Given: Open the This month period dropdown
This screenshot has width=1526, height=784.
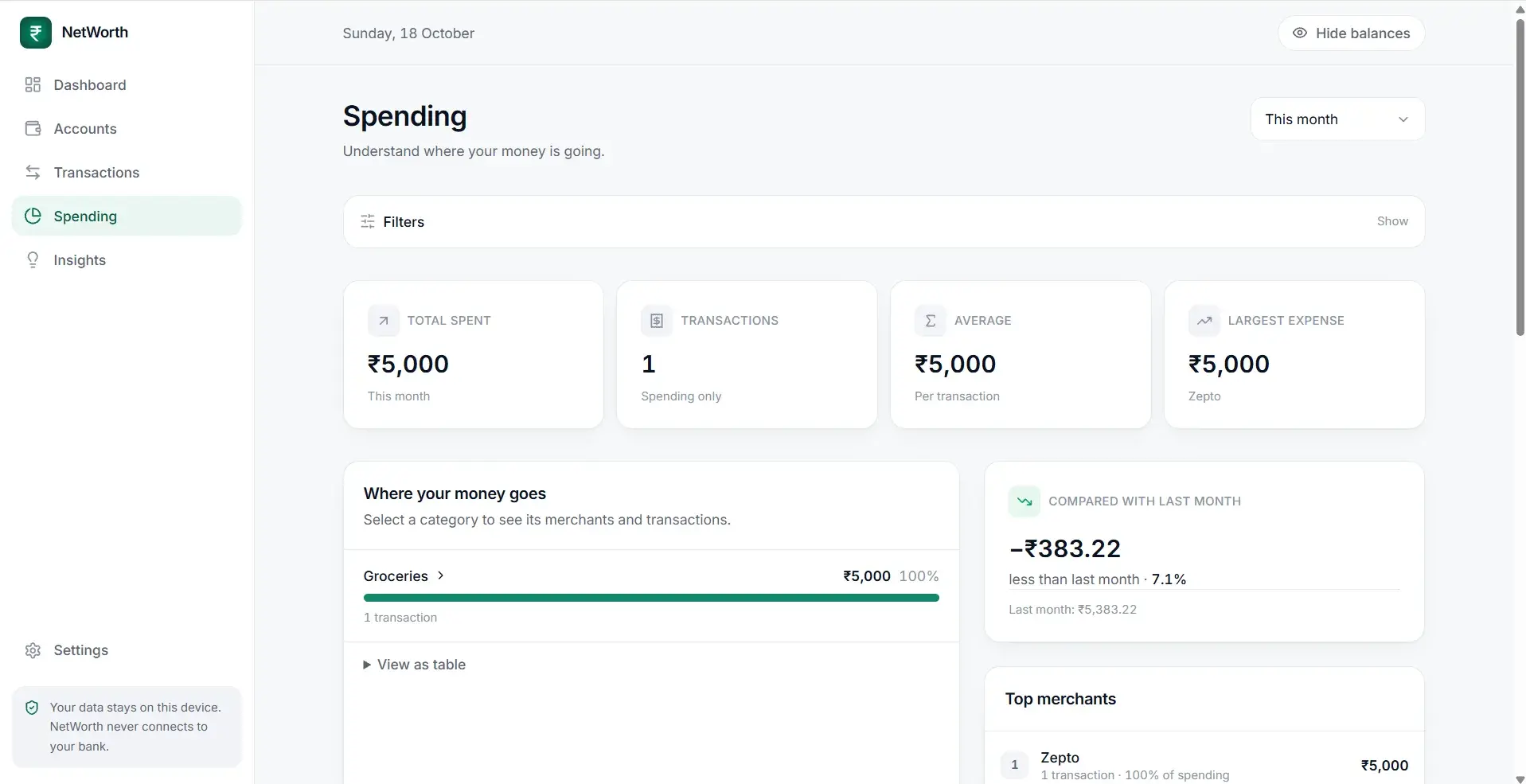Looking at the screenshot, I should point(1337,119).
